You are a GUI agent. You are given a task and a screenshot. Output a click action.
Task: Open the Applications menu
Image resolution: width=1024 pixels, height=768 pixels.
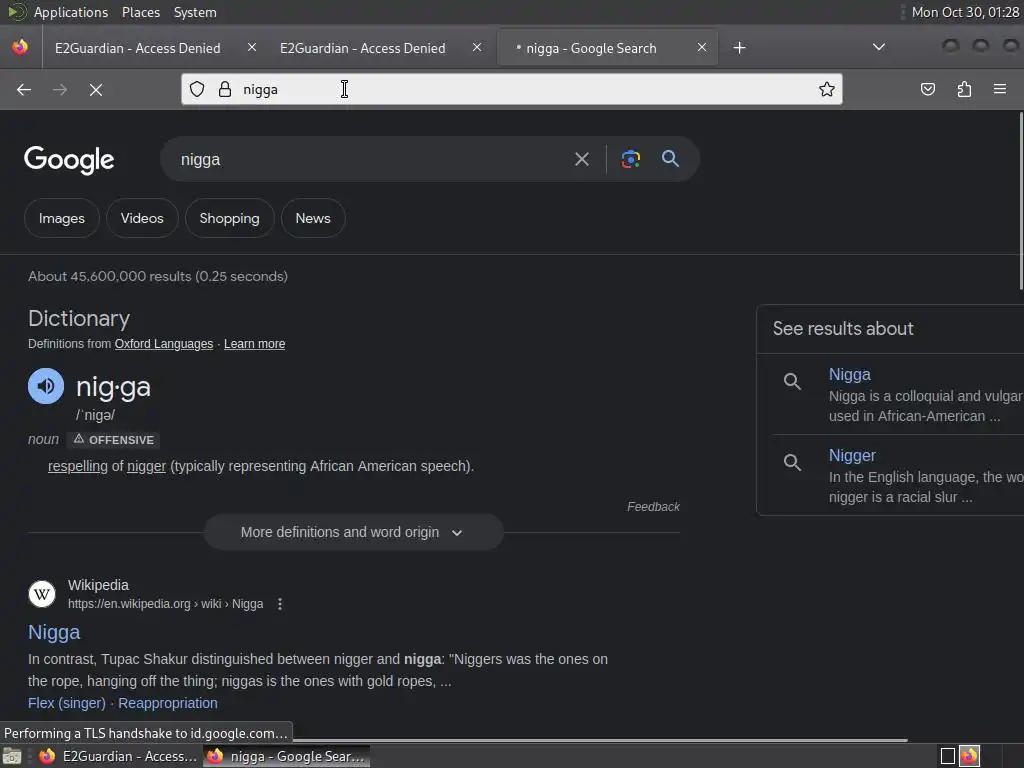(71, 12)
